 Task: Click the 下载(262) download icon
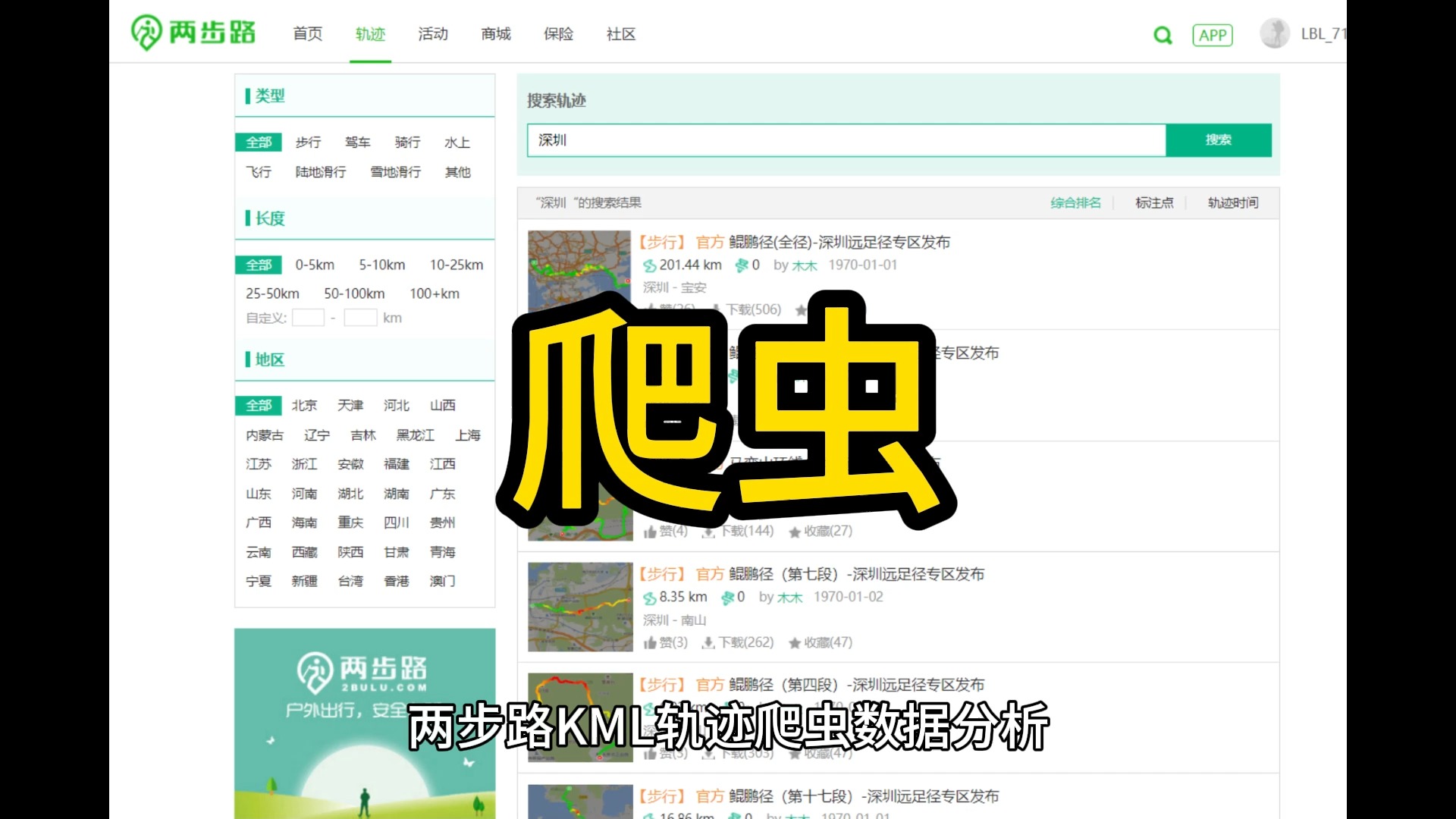pos(707,642)
